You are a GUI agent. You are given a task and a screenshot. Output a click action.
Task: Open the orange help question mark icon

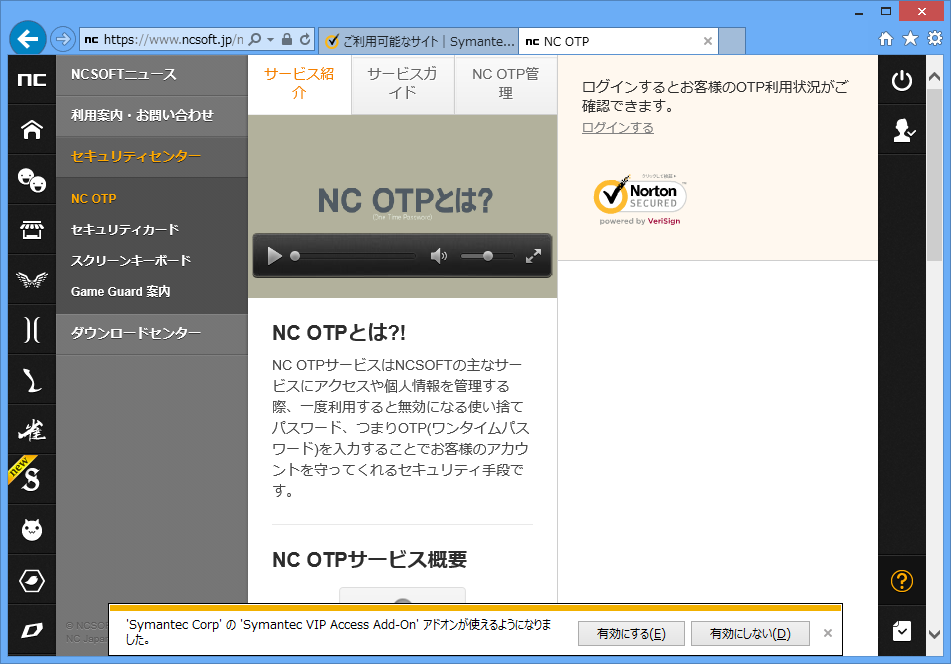[902, 581]
